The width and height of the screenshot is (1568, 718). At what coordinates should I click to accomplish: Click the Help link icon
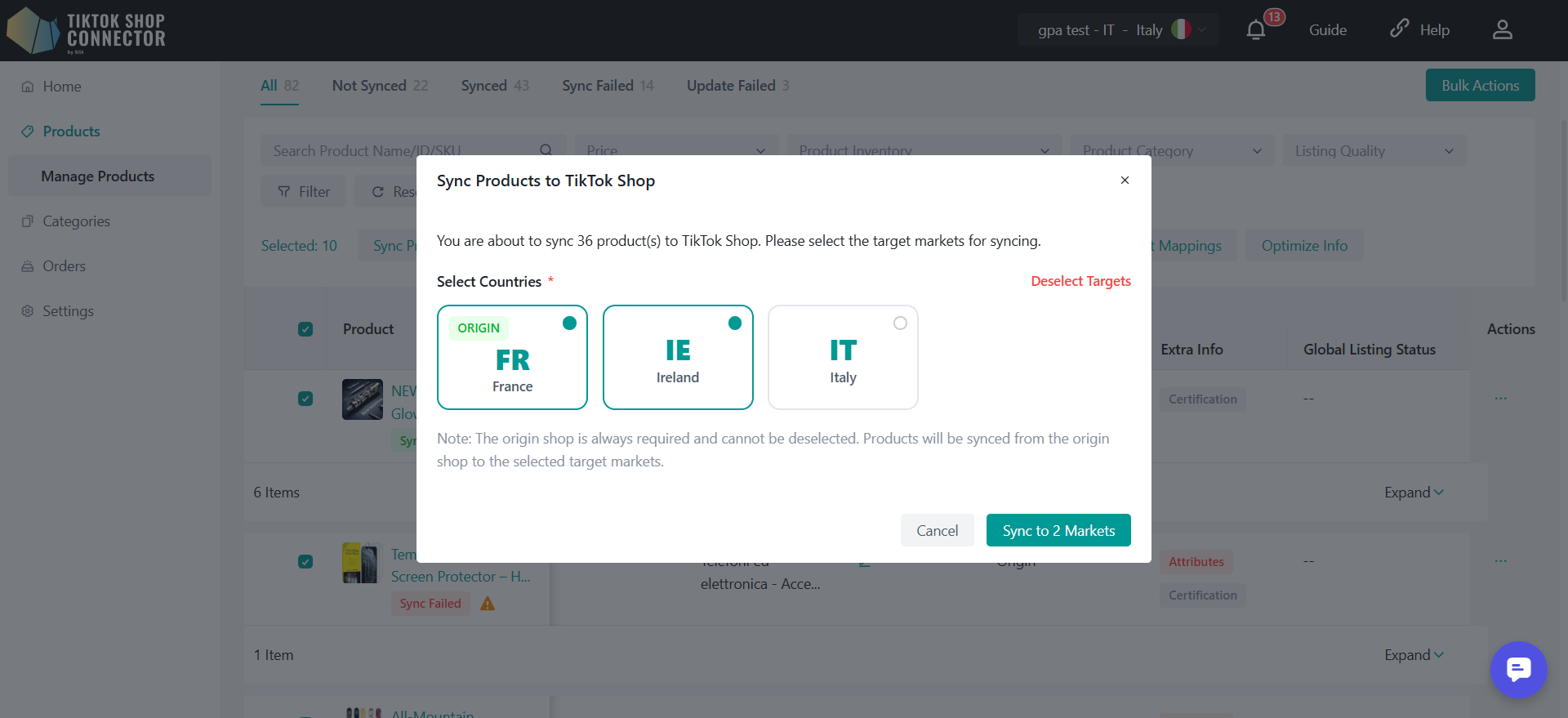(x=1399, y=29)
